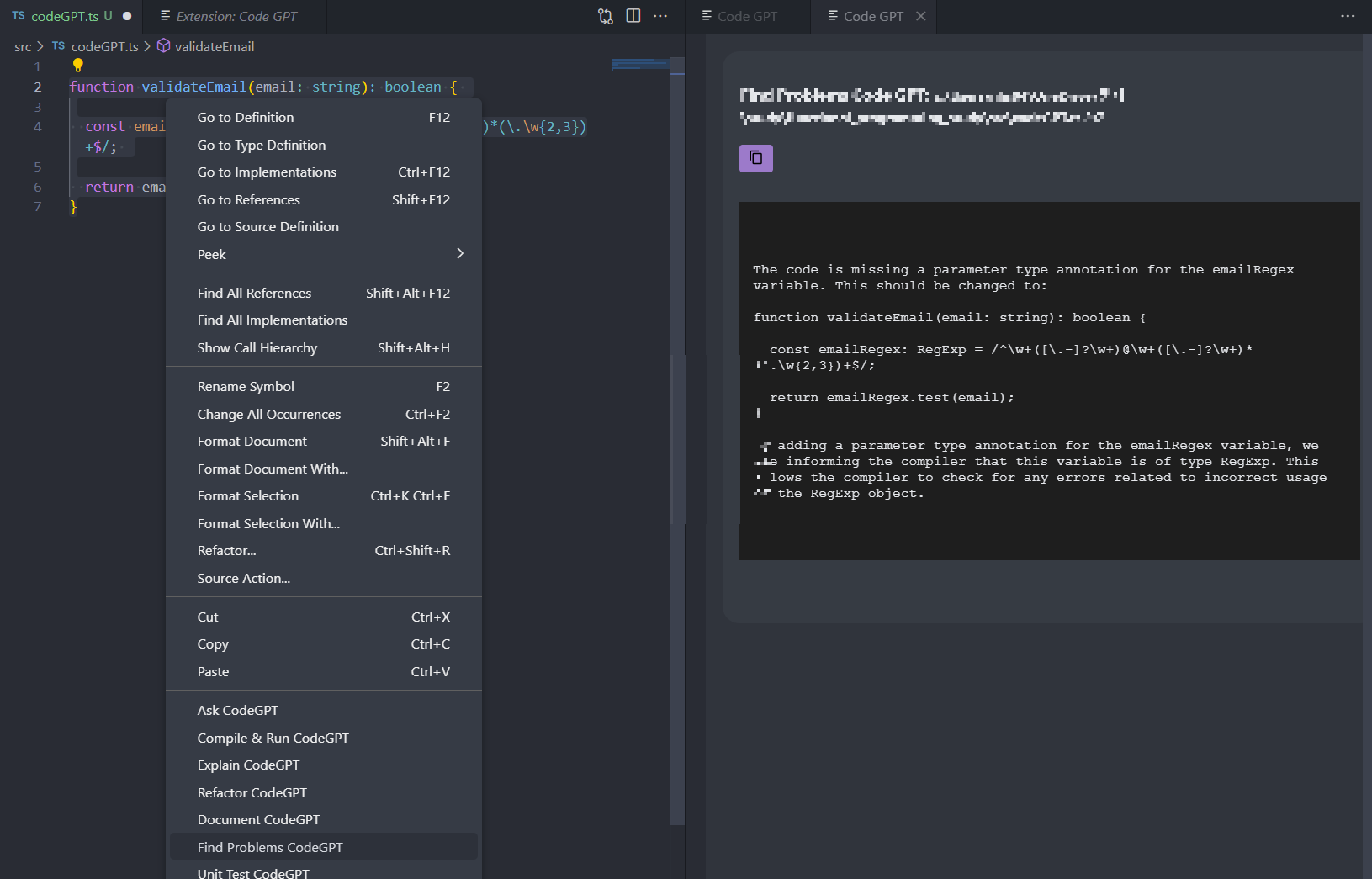Click the unsaved dot on codeGPT.ts tab
This screenshot has height=879, width=1372.
127,16
